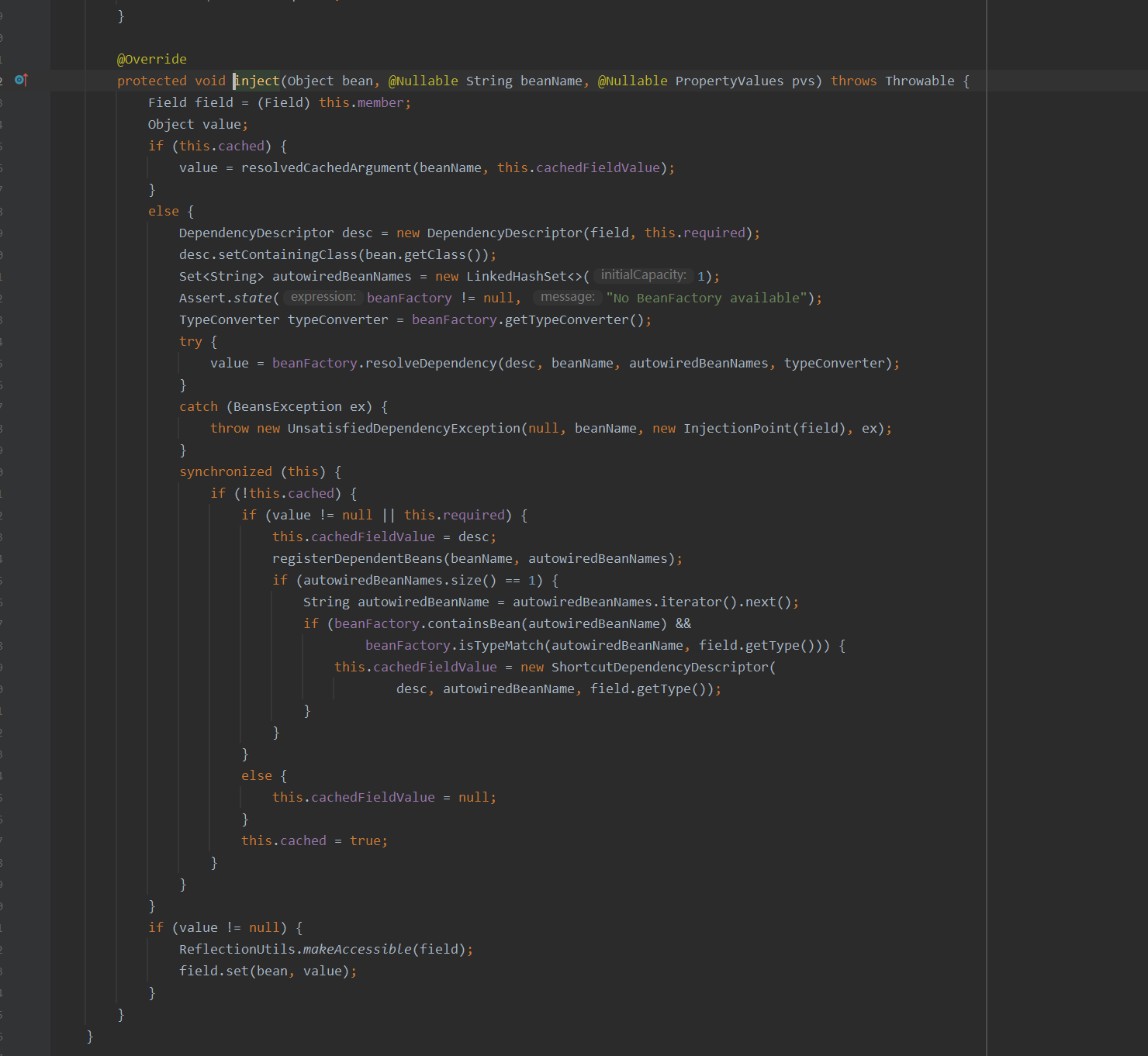The width and height of the screenshot is (1148, 1056).
Task: Click the initialCapacity parameter hint
Action: pos(644,275)
